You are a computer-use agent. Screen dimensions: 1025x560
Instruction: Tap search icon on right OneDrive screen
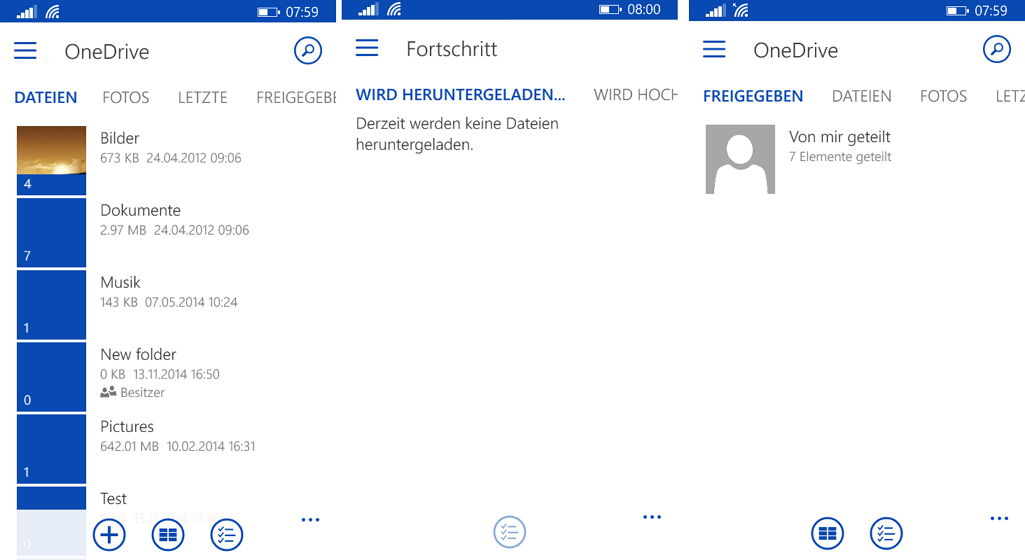[996, 49]
